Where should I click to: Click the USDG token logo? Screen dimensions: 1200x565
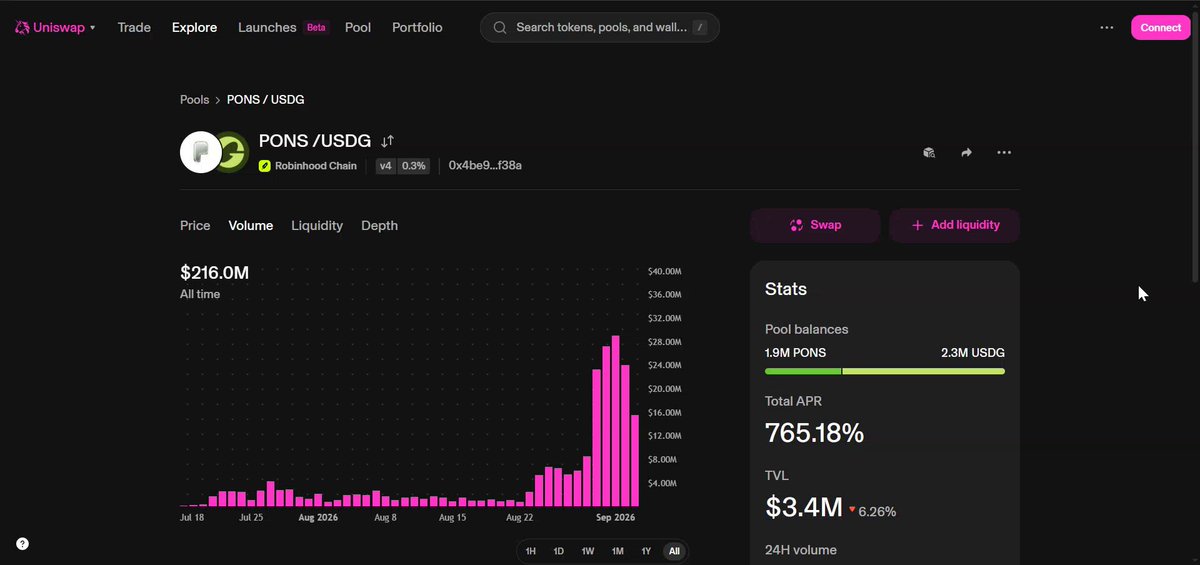(x=234, y=152)
